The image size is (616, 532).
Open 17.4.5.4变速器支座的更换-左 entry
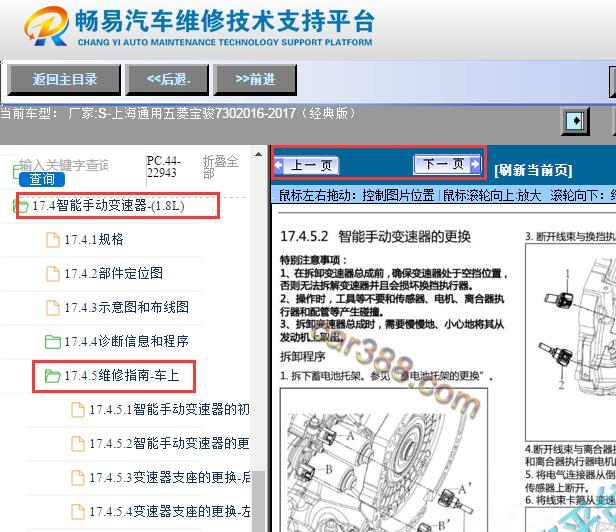point(169,512)
